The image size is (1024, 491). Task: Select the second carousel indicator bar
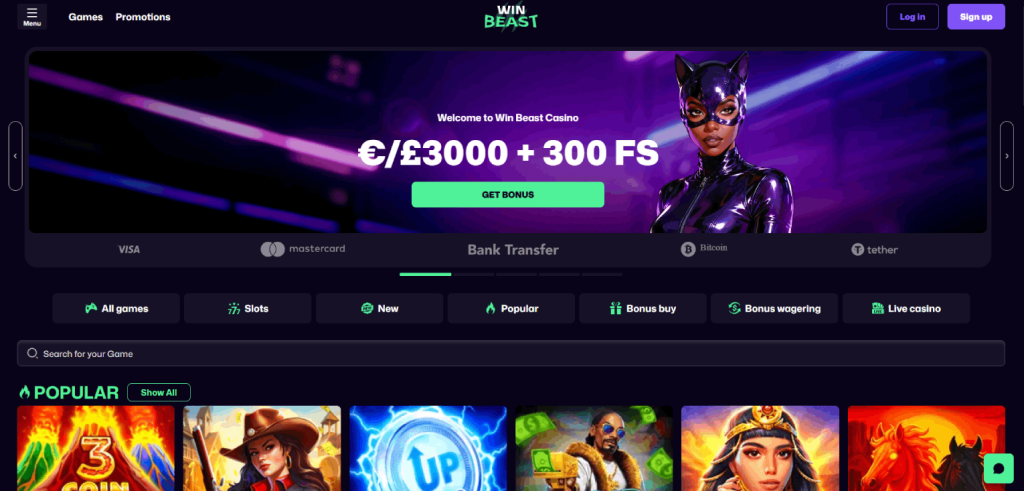(473, 274)
